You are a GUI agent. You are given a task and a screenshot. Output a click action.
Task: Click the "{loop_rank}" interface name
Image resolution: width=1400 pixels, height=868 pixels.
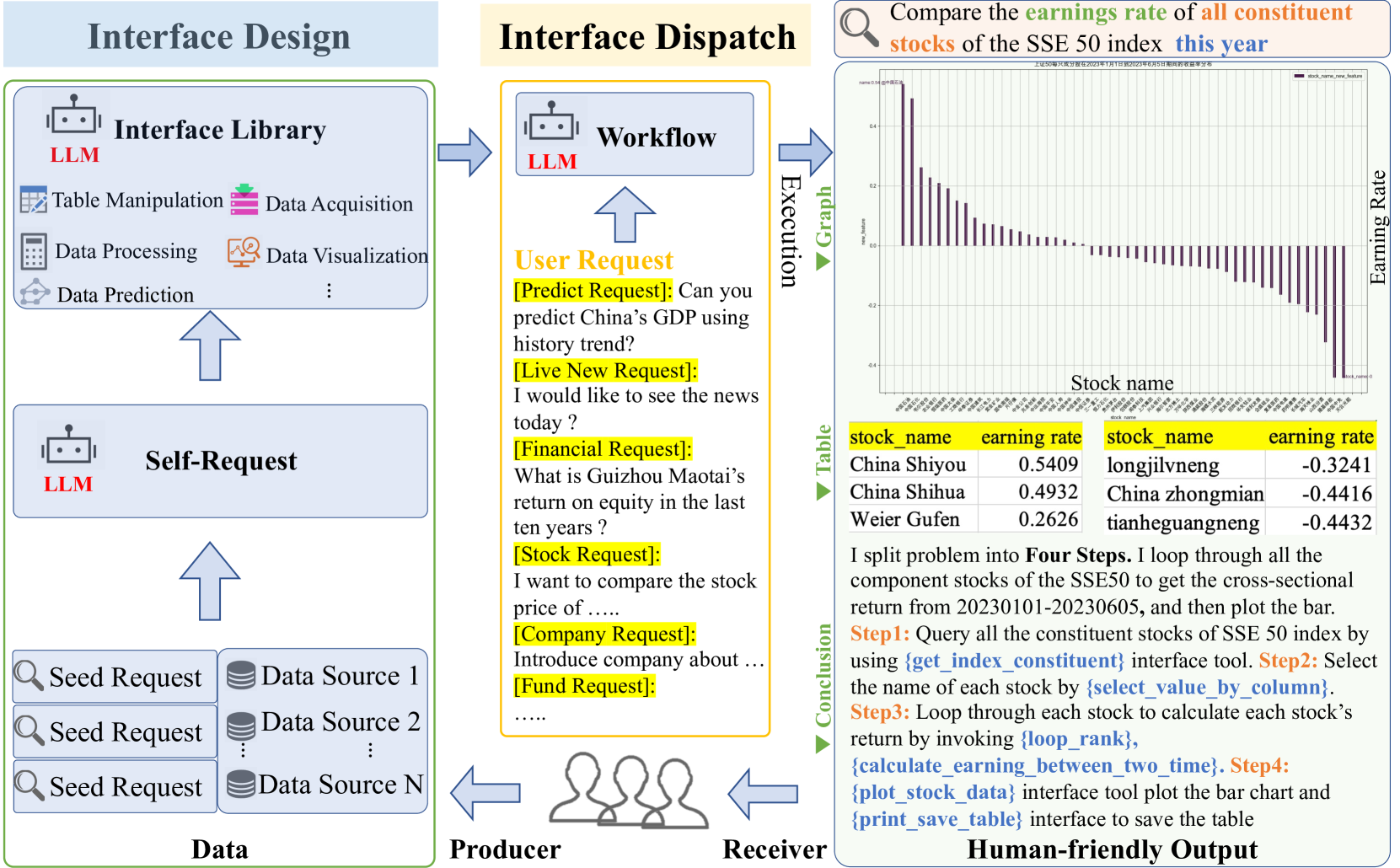coord(1076,739)
